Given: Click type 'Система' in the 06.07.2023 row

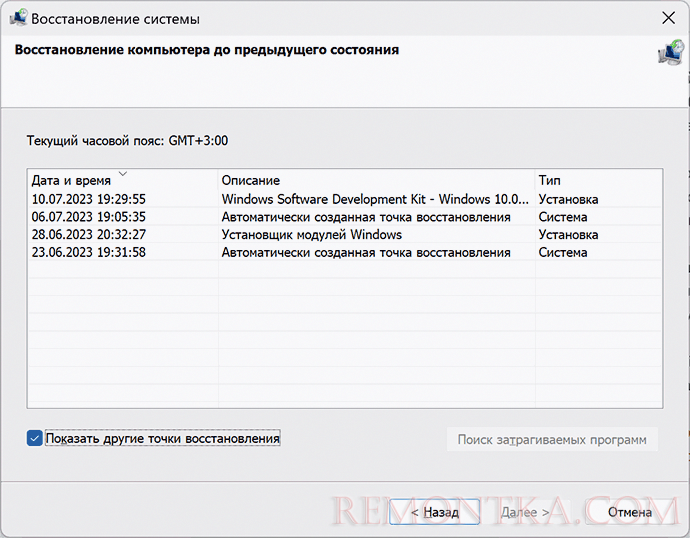Looking at the screenshot, I should (563, 217).
